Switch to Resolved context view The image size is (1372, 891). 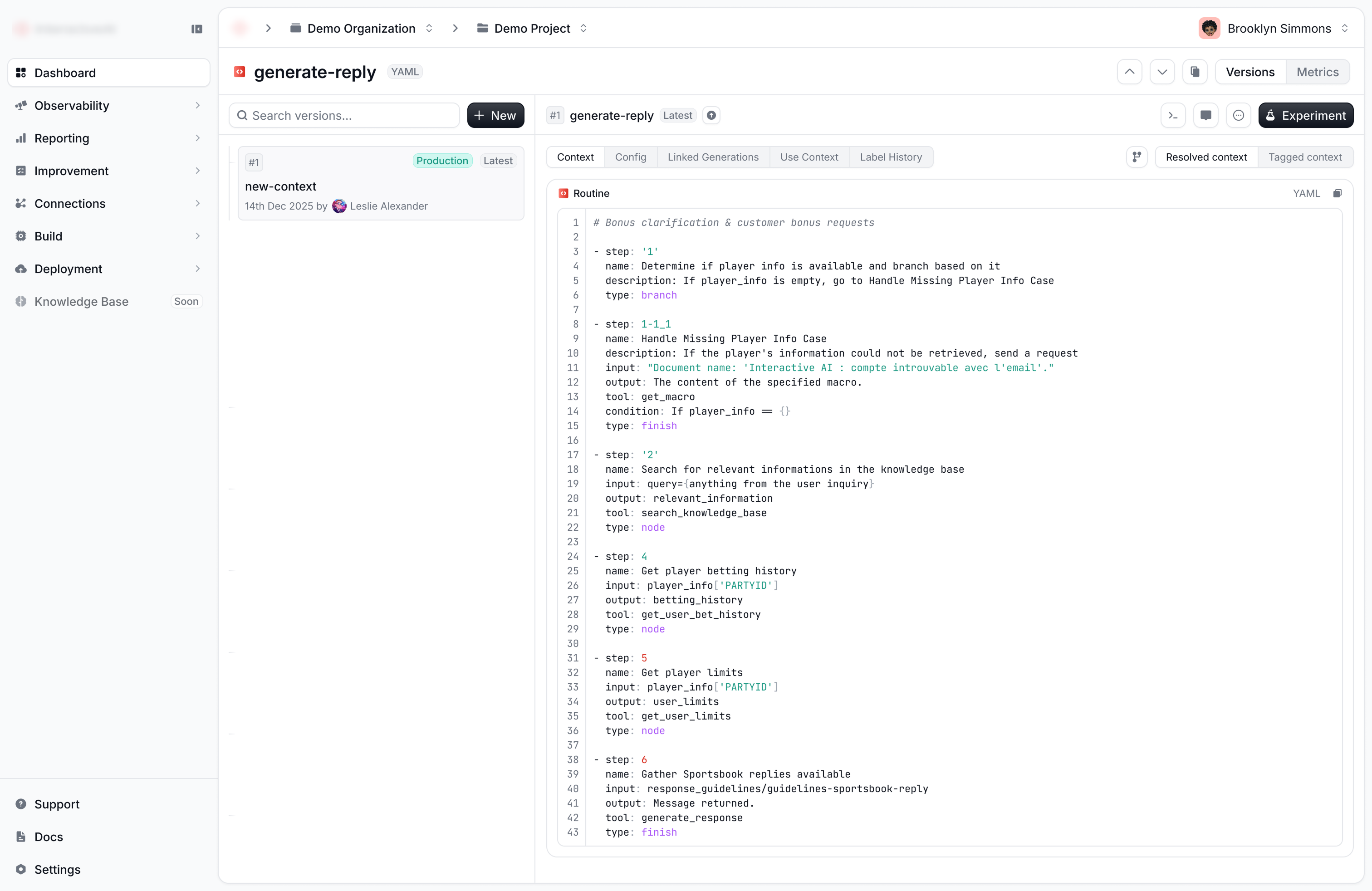click(1206, 157)
